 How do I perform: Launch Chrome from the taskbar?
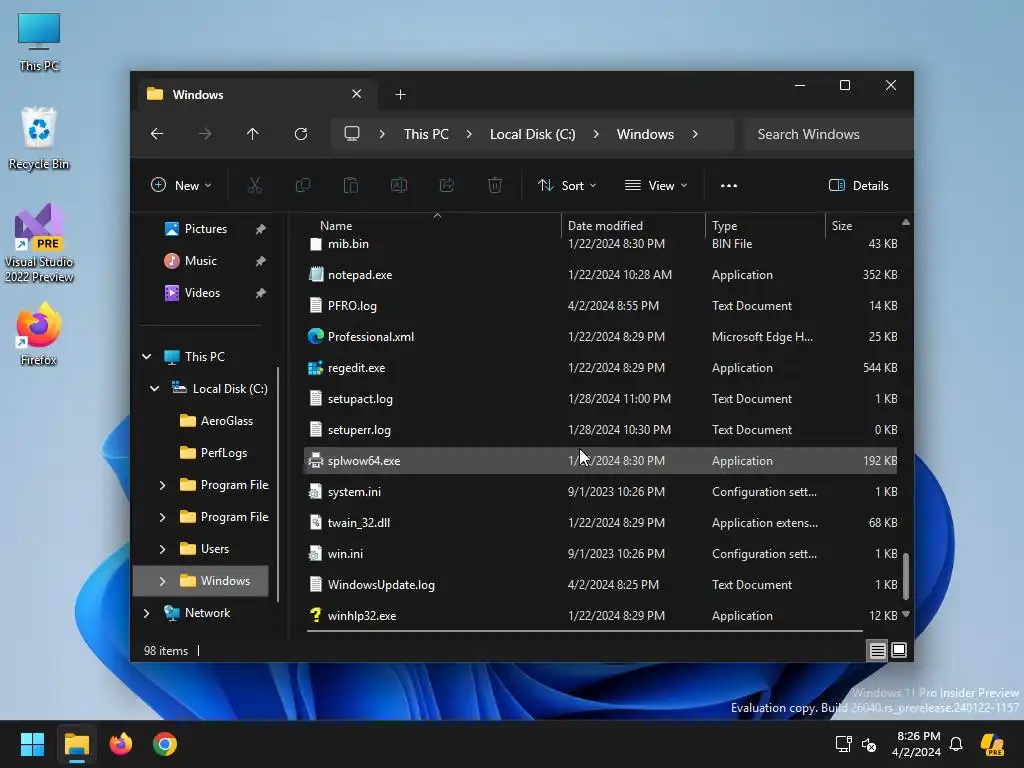[x=165, y=744]
